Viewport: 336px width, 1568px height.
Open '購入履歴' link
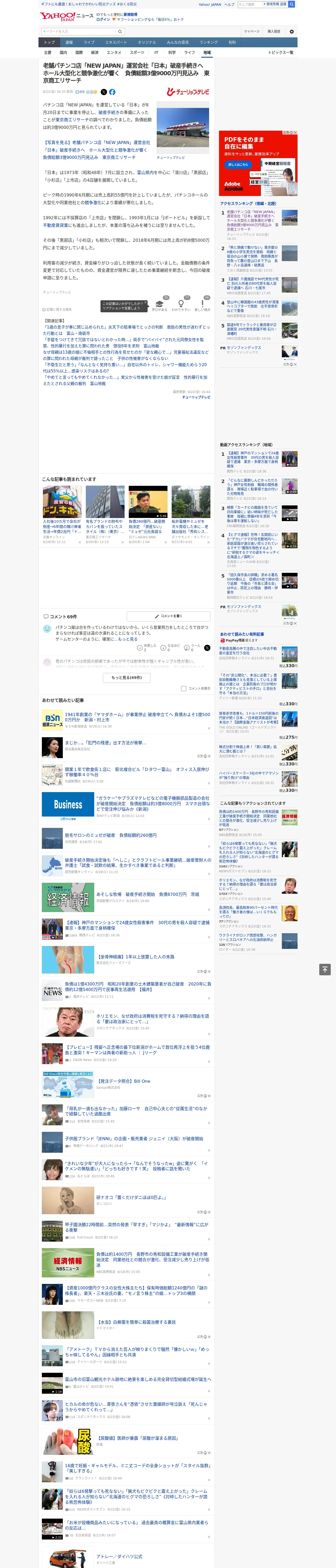[x=274, y=31]
